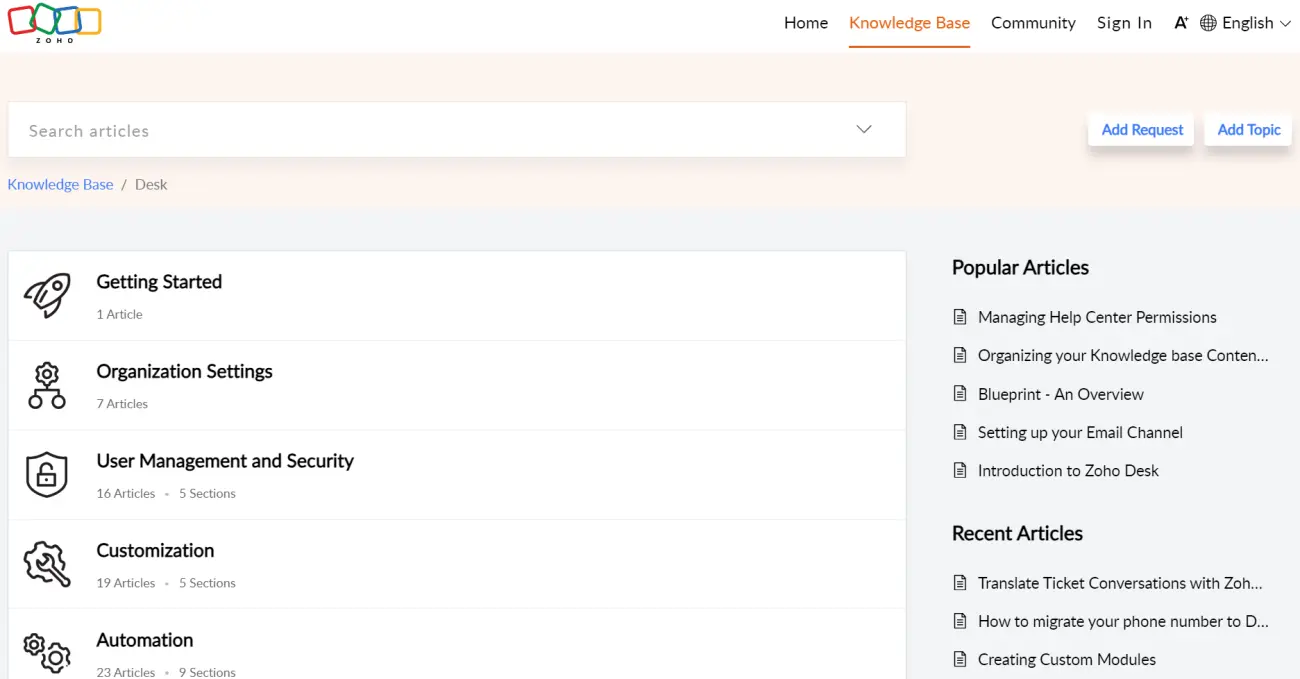Viewport: 1300px width, 679px height.
Task: Open Managing Help Center Permissions article
Action: pos(1097,317)
